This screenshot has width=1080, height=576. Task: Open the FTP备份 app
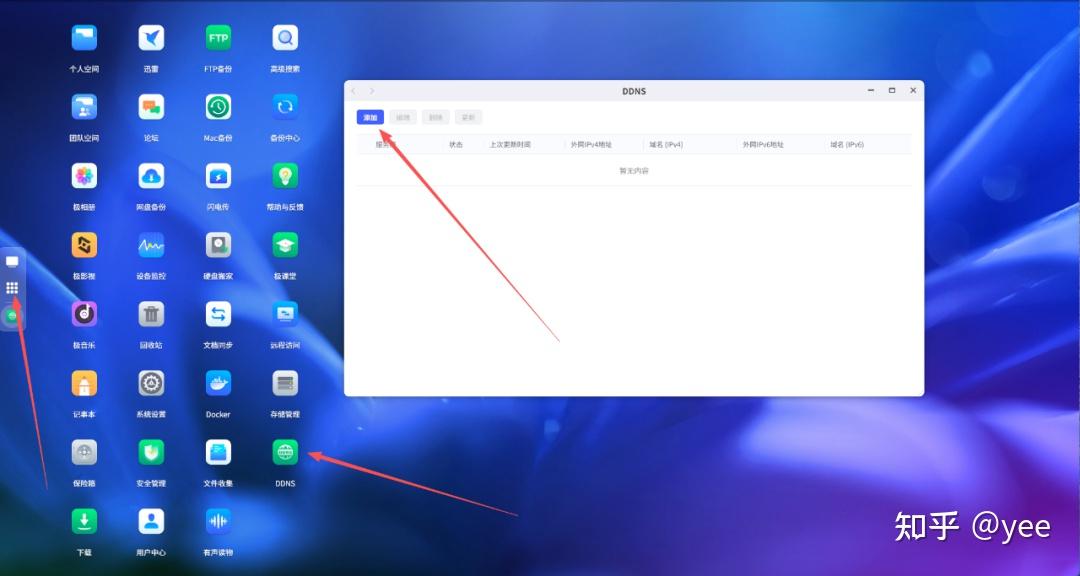pos(218,39)
